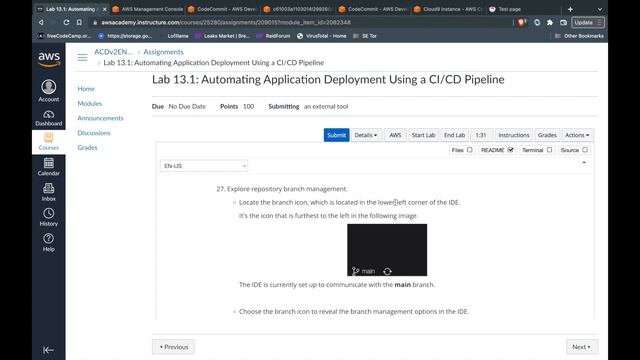Reload the page with refresh icon
The width and height of the screenshot is (640, 360).
(x=66, y=22)
